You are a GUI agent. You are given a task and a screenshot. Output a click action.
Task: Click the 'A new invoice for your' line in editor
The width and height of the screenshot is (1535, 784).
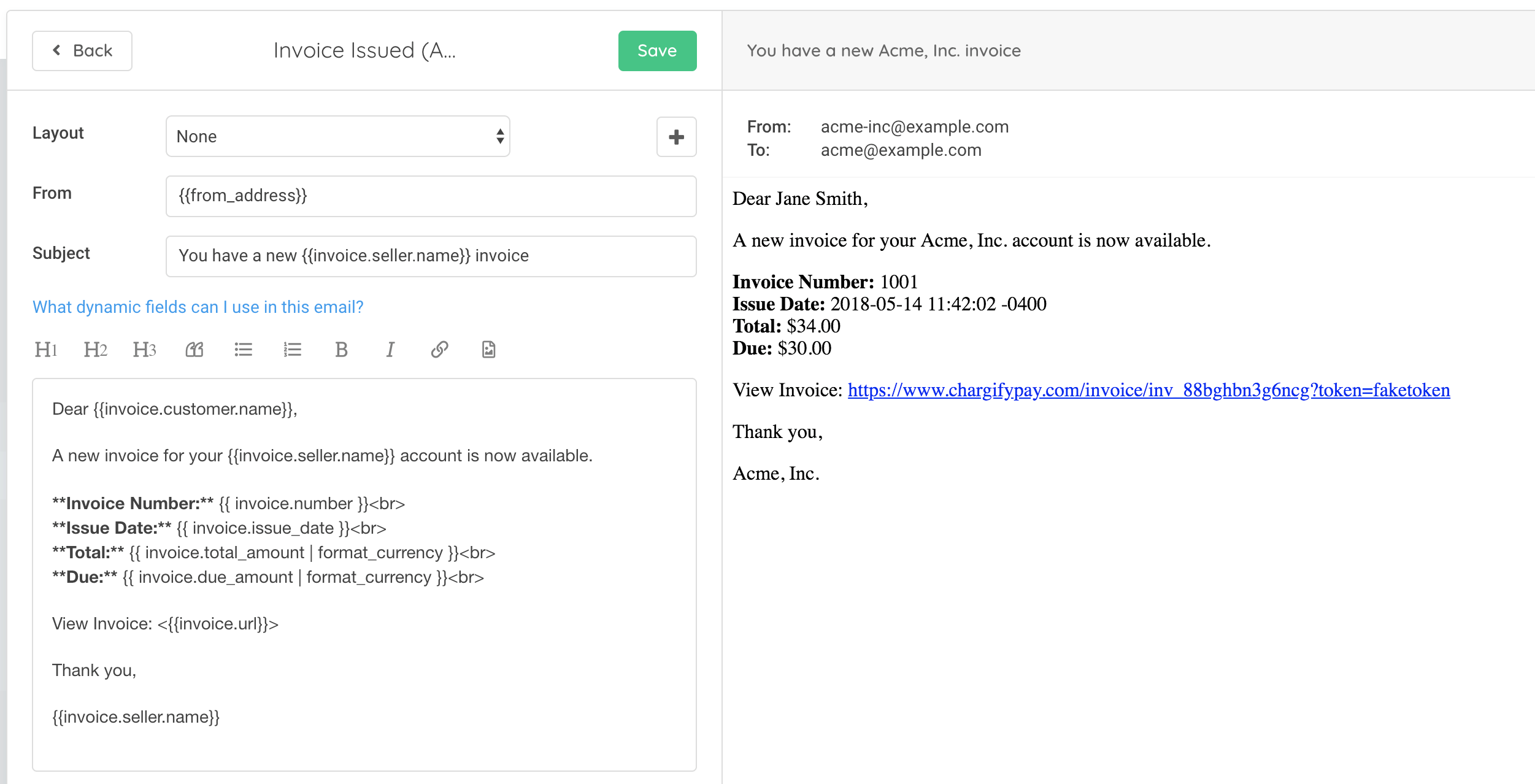click(x=322, y=456)
